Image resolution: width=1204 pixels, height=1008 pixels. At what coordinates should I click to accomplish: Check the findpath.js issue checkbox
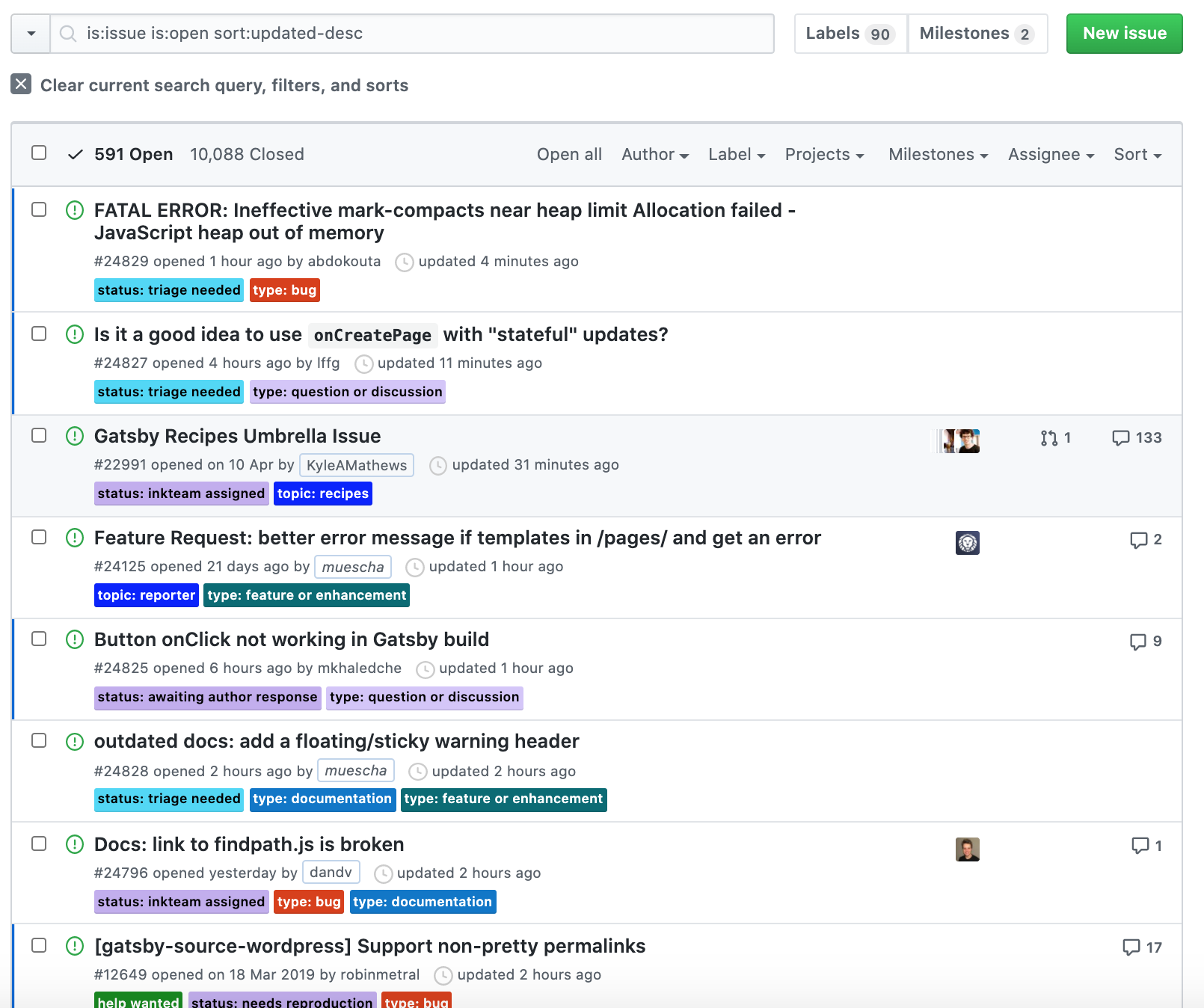39,843
